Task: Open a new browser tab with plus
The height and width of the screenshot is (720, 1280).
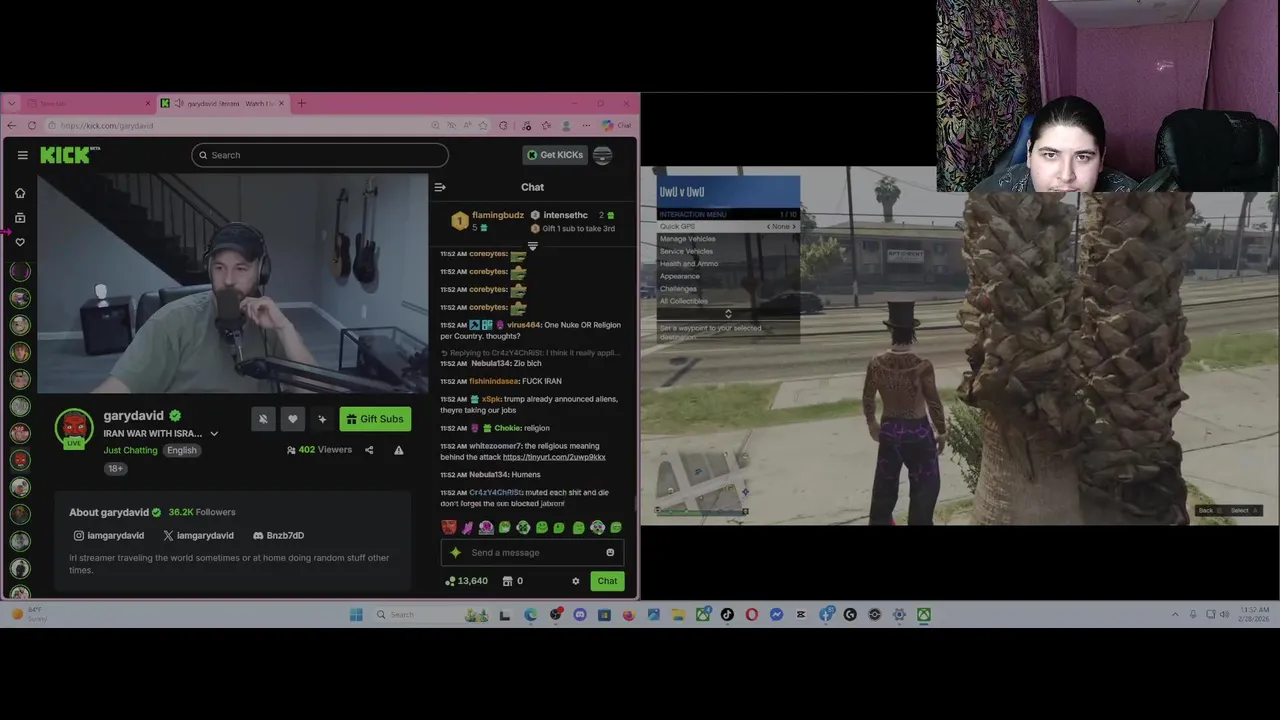Action: click(302, 103)
